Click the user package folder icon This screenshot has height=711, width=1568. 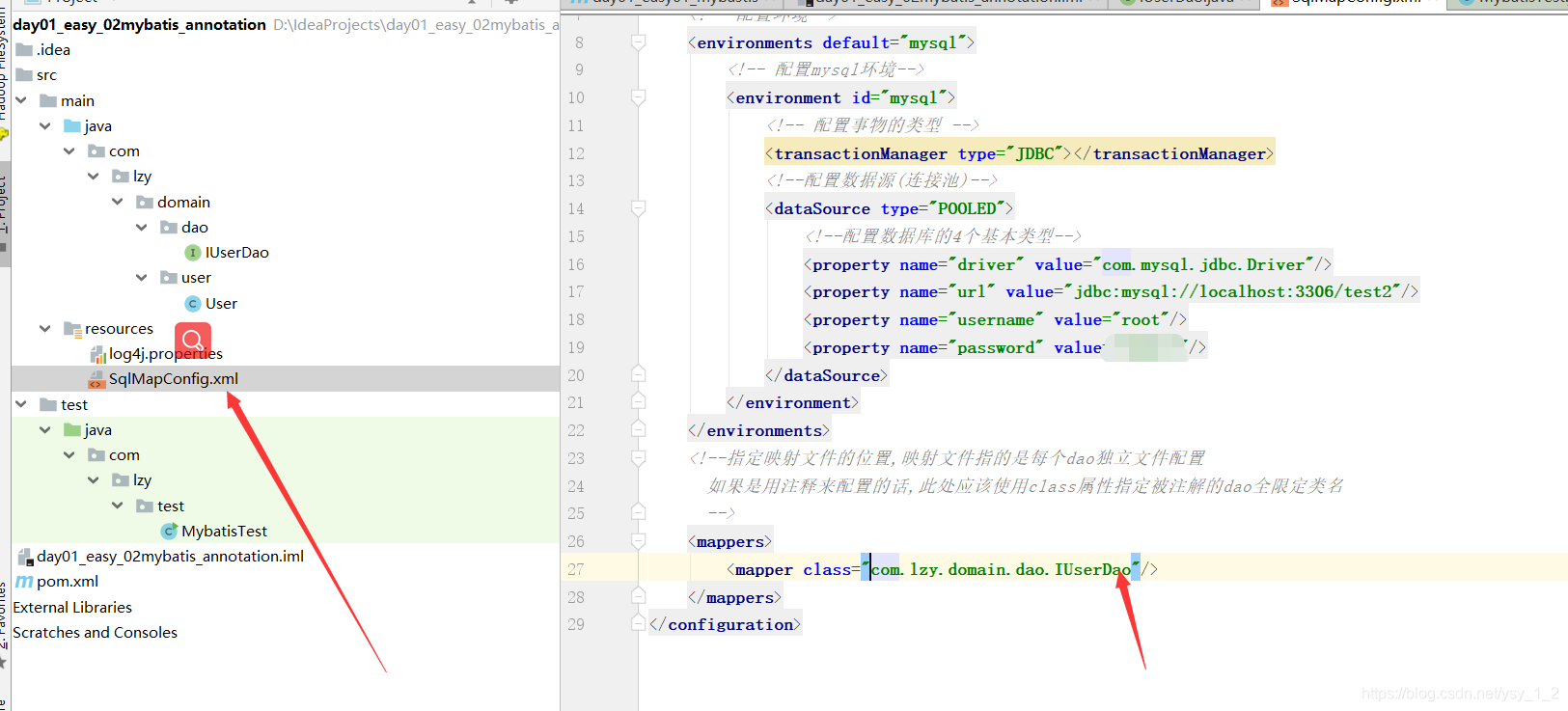(169, 277)
